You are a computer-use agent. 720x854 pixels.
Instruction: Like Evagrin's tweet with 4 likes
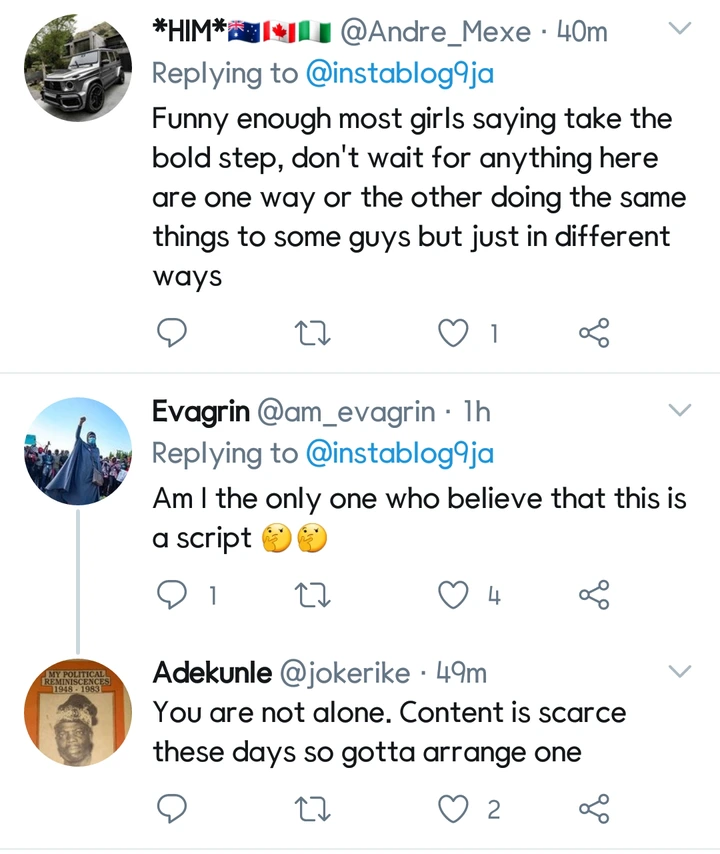(455, 596)
